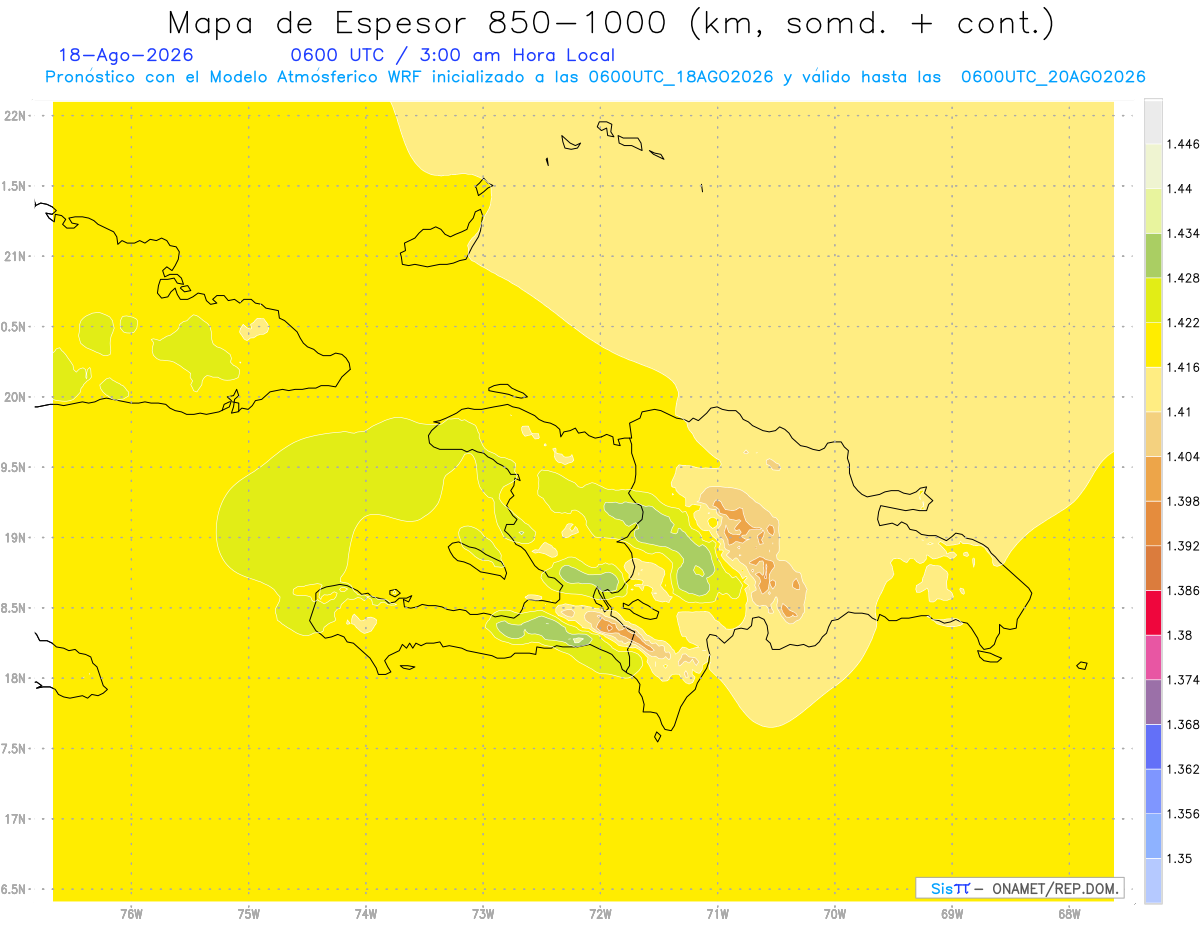
Task: Select the valid-until stamp '0600UTC_20AGO2026'
Action: click(x=1053, y=77)
